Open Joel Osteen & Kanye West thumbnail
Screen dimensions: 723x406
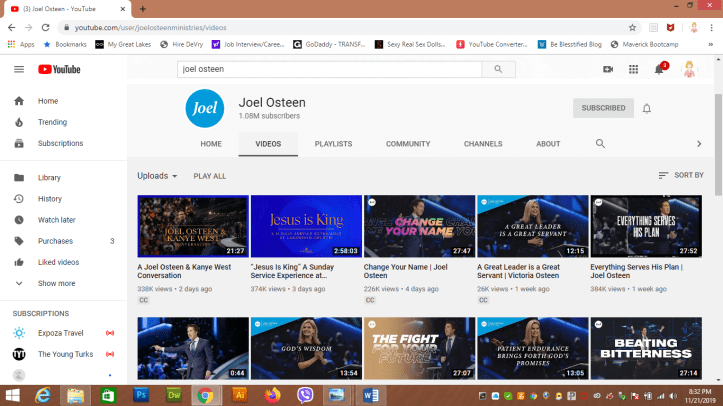point(193,226)
